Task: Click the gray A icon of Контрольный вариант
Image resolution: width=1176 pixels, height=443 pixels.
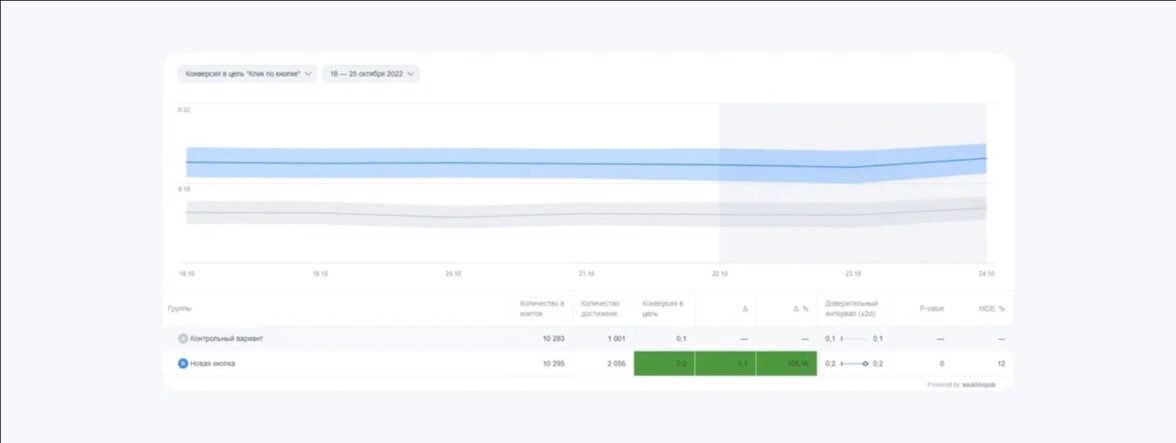Action: [182, 339]
